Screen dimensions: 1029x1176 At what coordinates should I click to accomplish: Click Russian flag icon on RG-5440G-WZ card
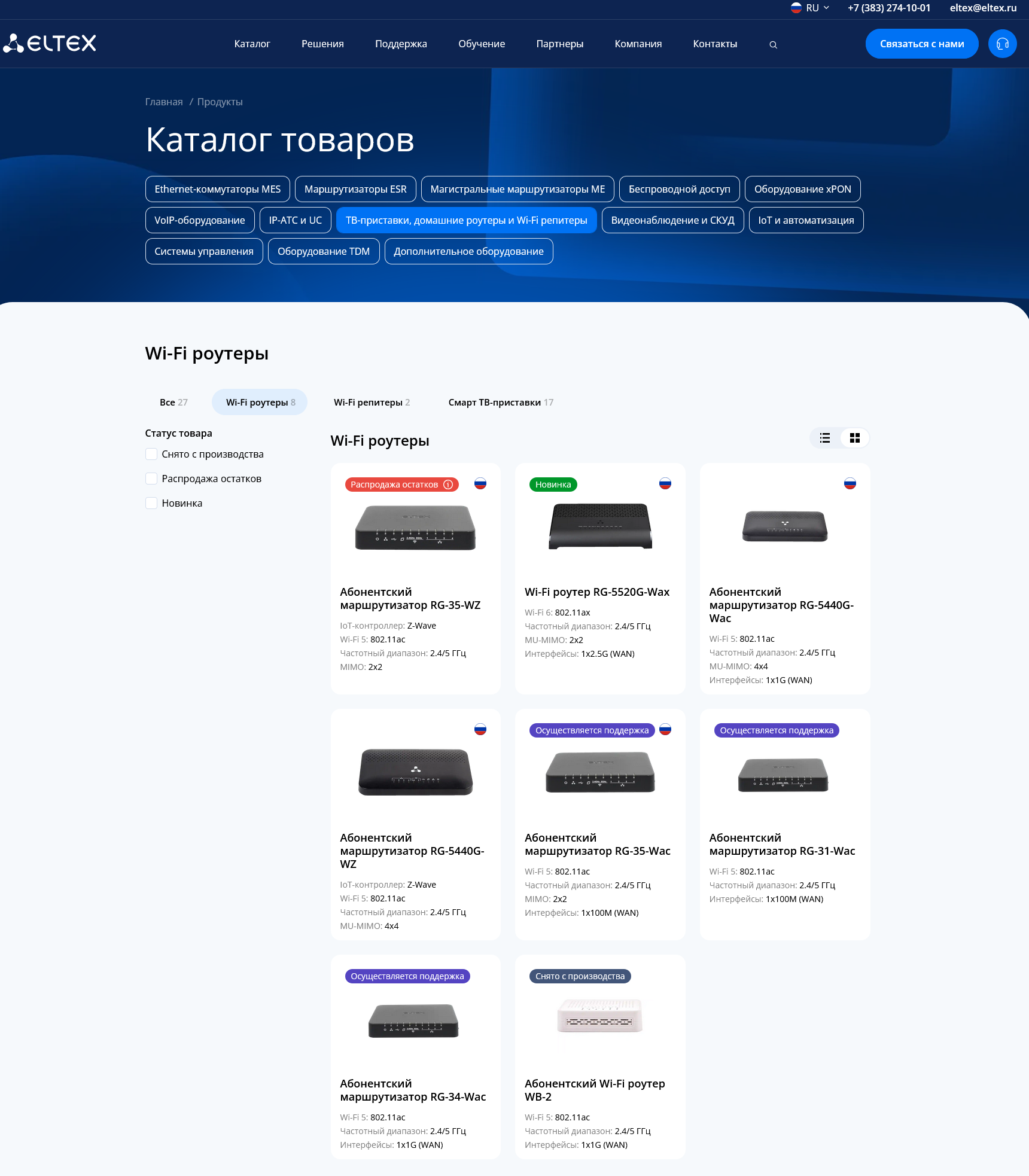480,729
